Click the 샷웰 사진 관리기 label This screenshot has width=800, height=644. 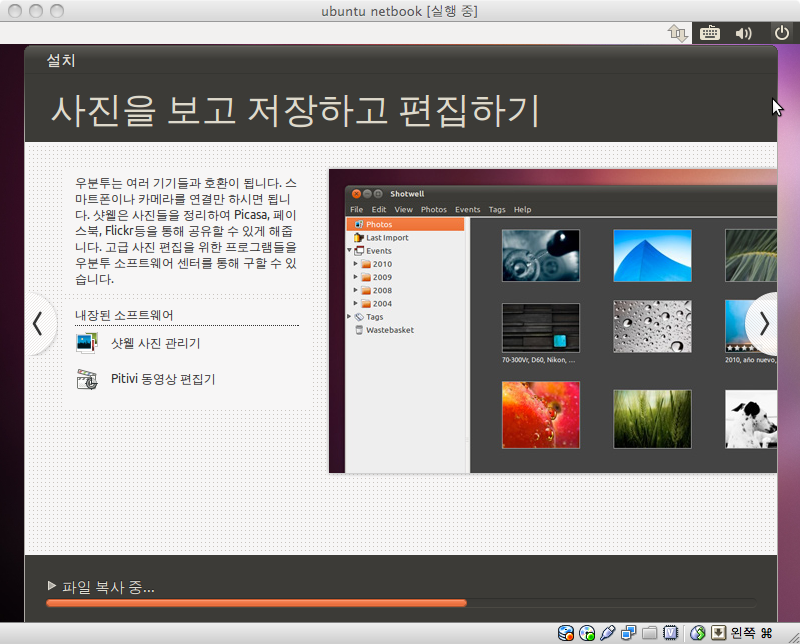(x=156, y=343)
